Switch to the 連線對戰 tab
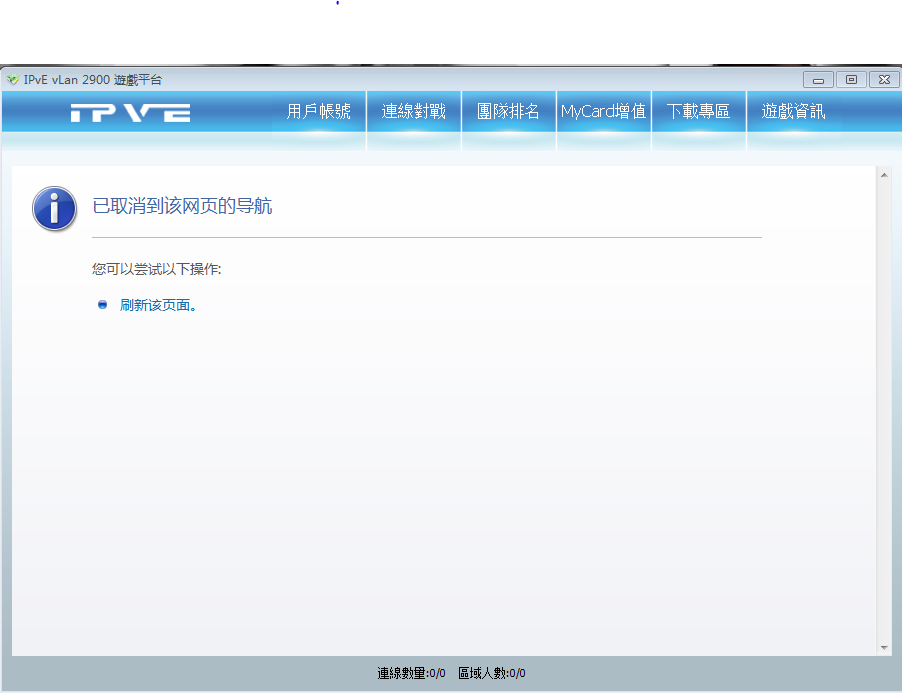902x693 pixels. (414, 112)
